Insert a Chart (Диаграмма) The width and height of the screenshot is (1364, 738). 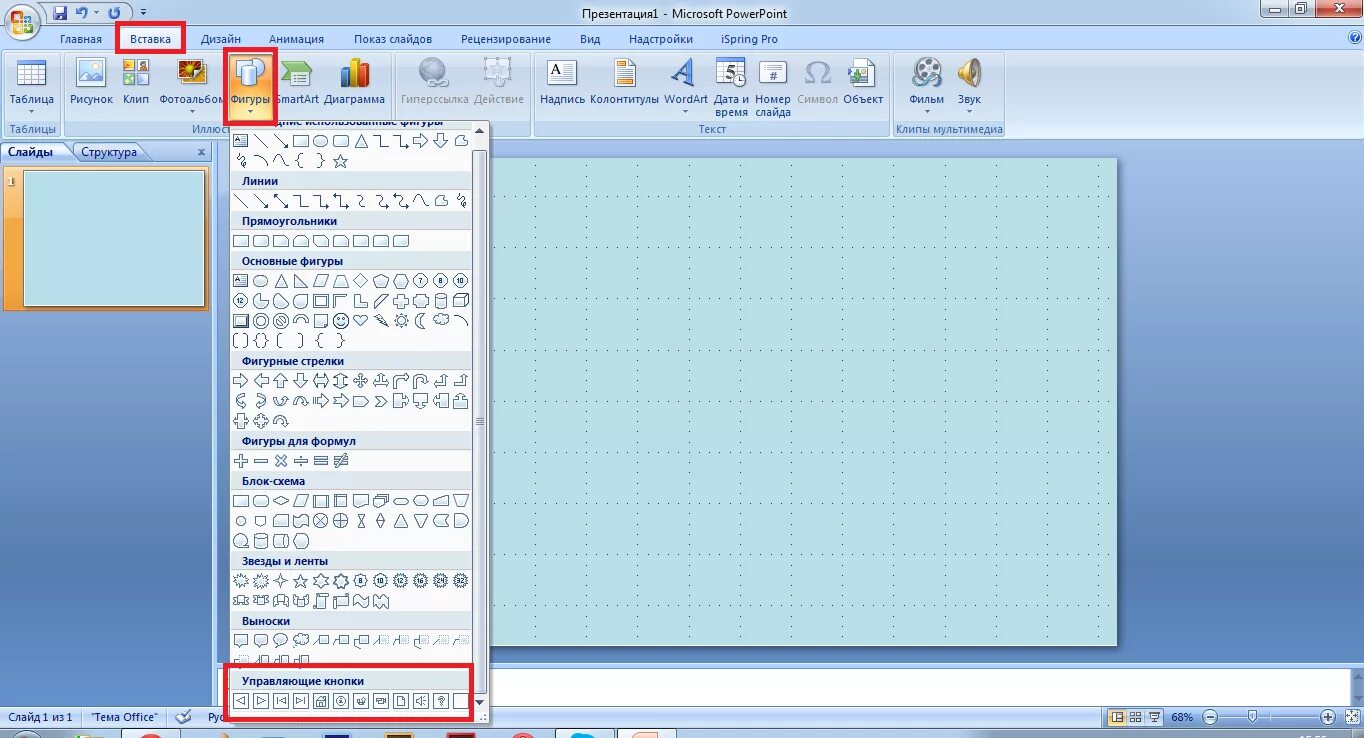(354, 83)
